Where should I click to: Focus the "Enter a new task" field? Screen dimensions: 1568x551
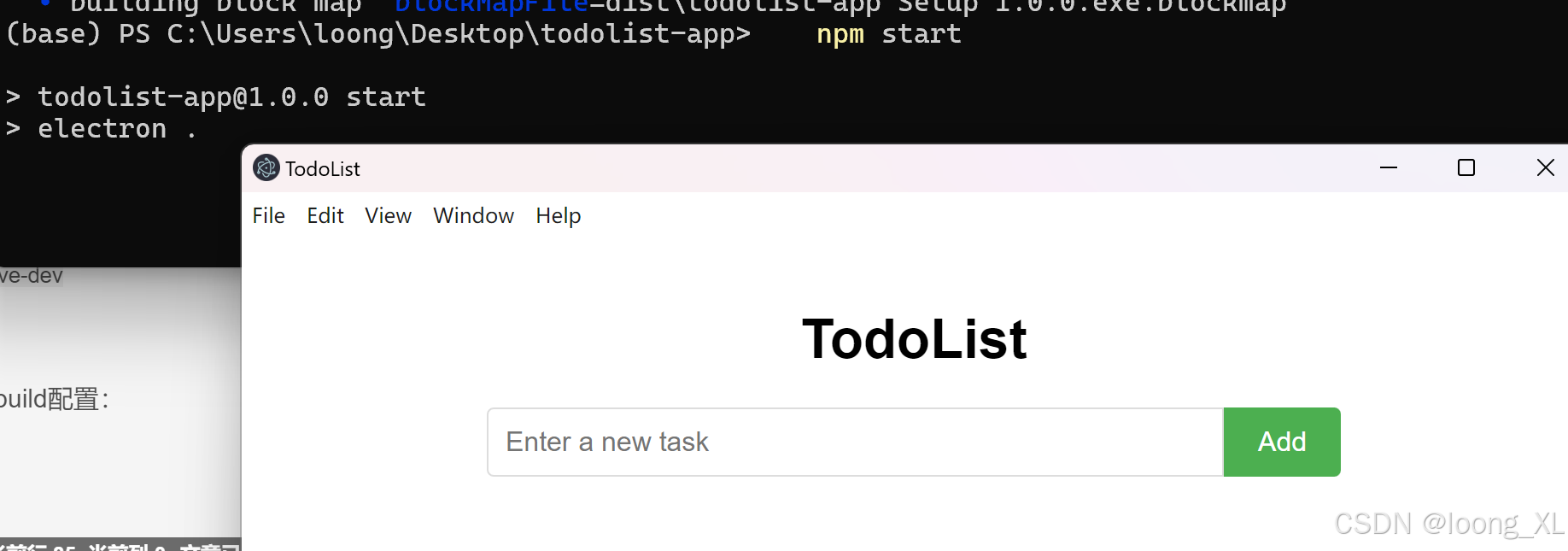coord(854,443)
